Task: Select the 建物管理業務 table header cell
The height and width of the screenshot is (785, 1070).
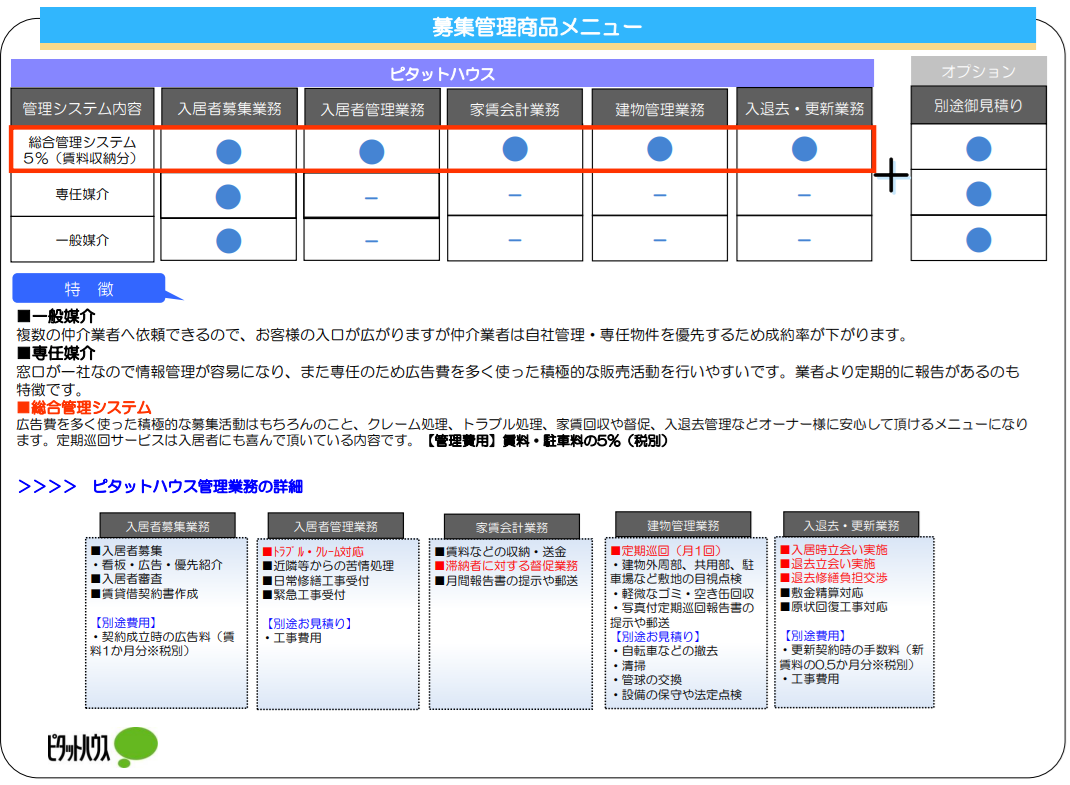Action: [659, 109]
